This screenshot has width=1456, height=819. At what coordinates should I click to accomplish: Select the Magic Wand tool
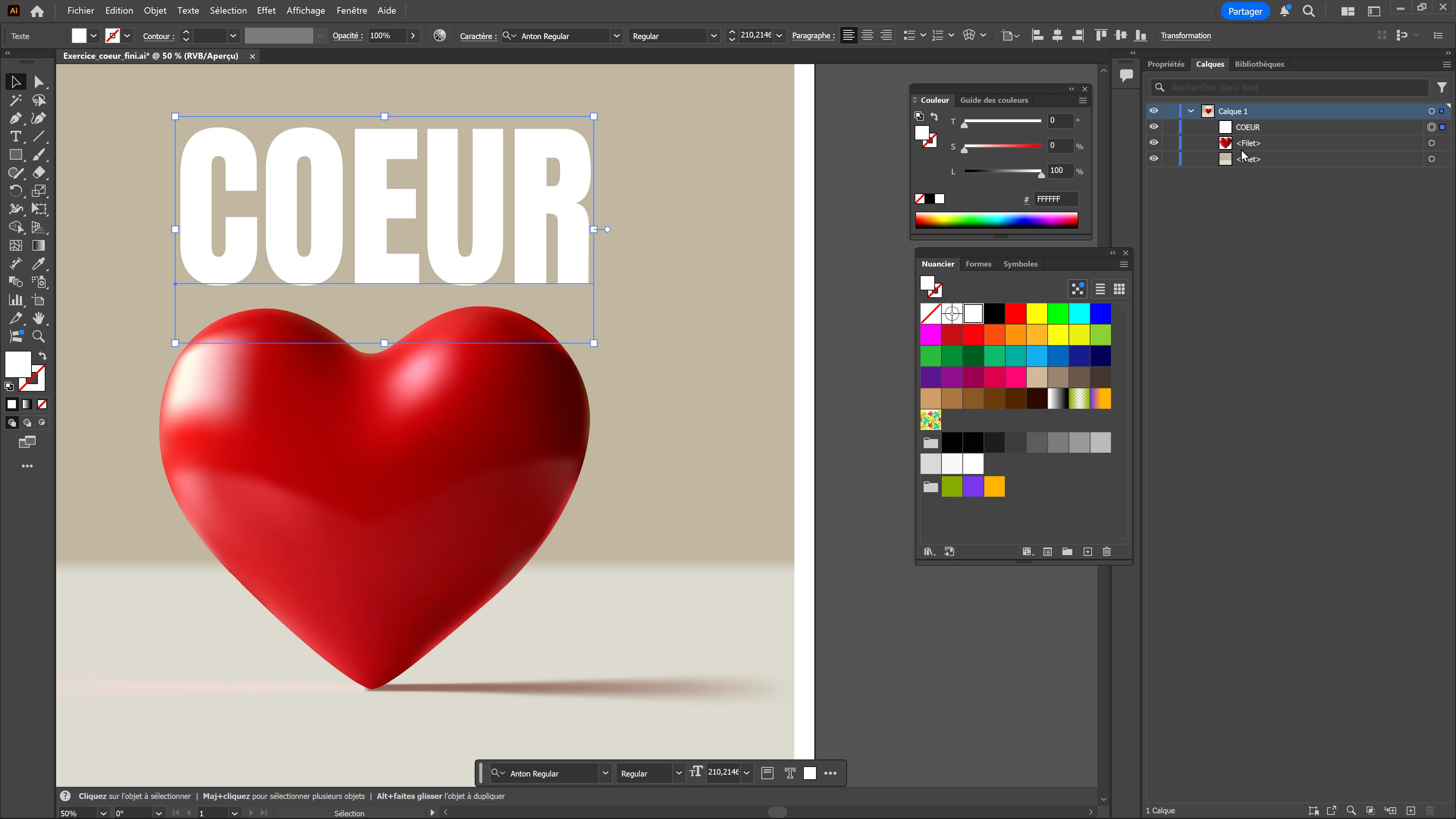(x=15, y=100)
